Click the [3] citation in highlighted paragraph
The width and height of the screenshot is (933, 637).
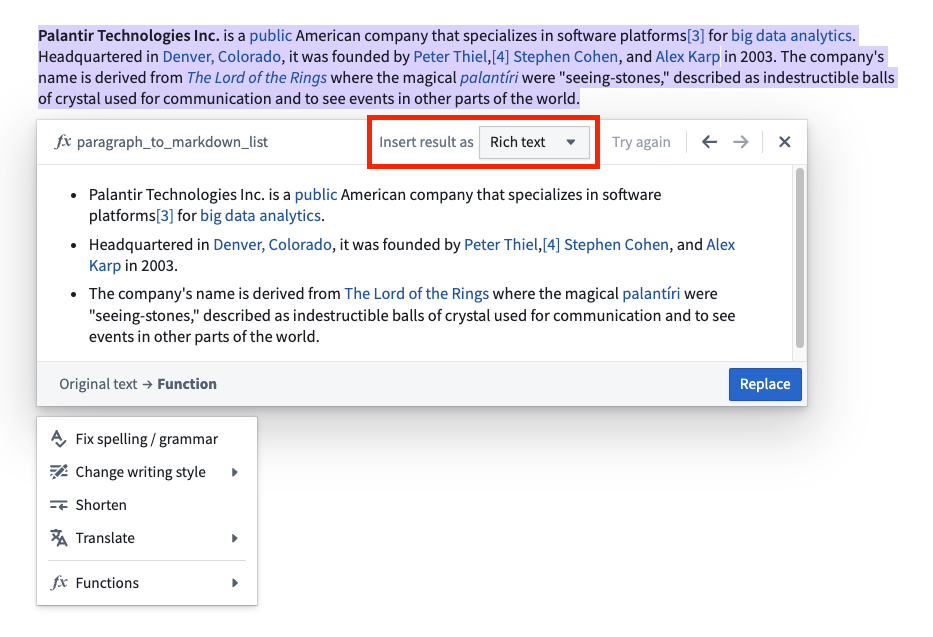[696, 36]
